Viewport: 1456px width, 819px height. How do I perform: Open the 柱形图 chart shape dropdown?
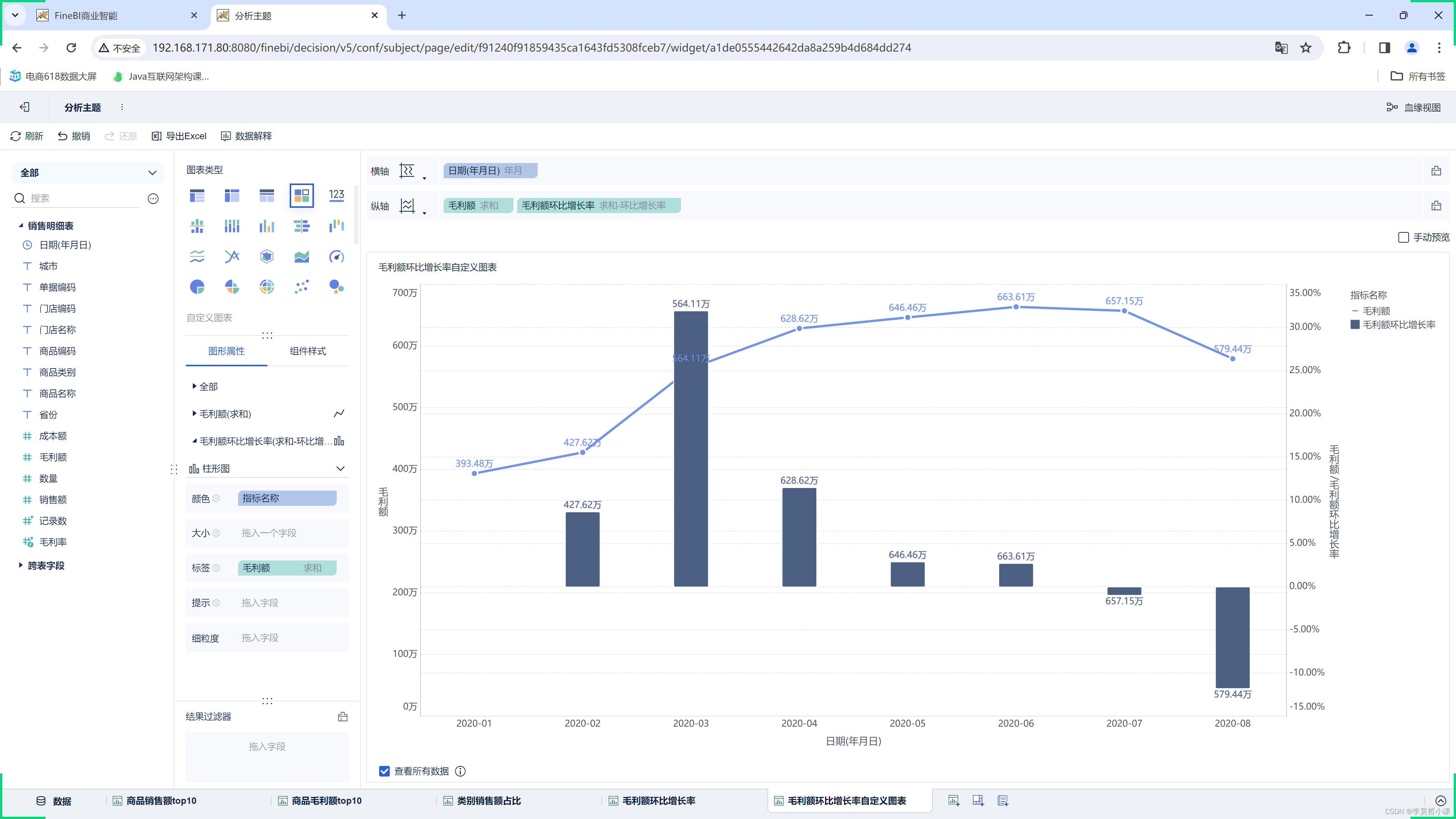pyautogui.click(x=267, y=469)
